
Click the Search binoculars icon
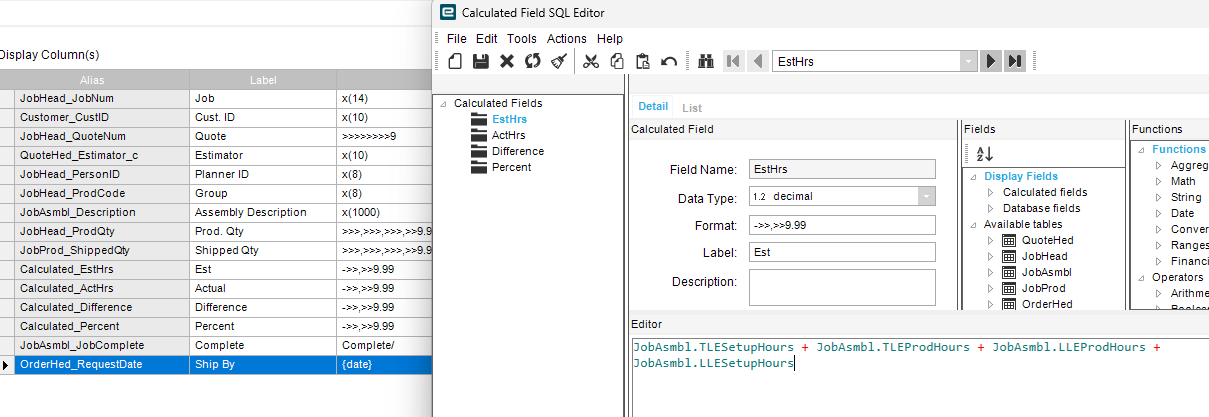coord(705,61)
